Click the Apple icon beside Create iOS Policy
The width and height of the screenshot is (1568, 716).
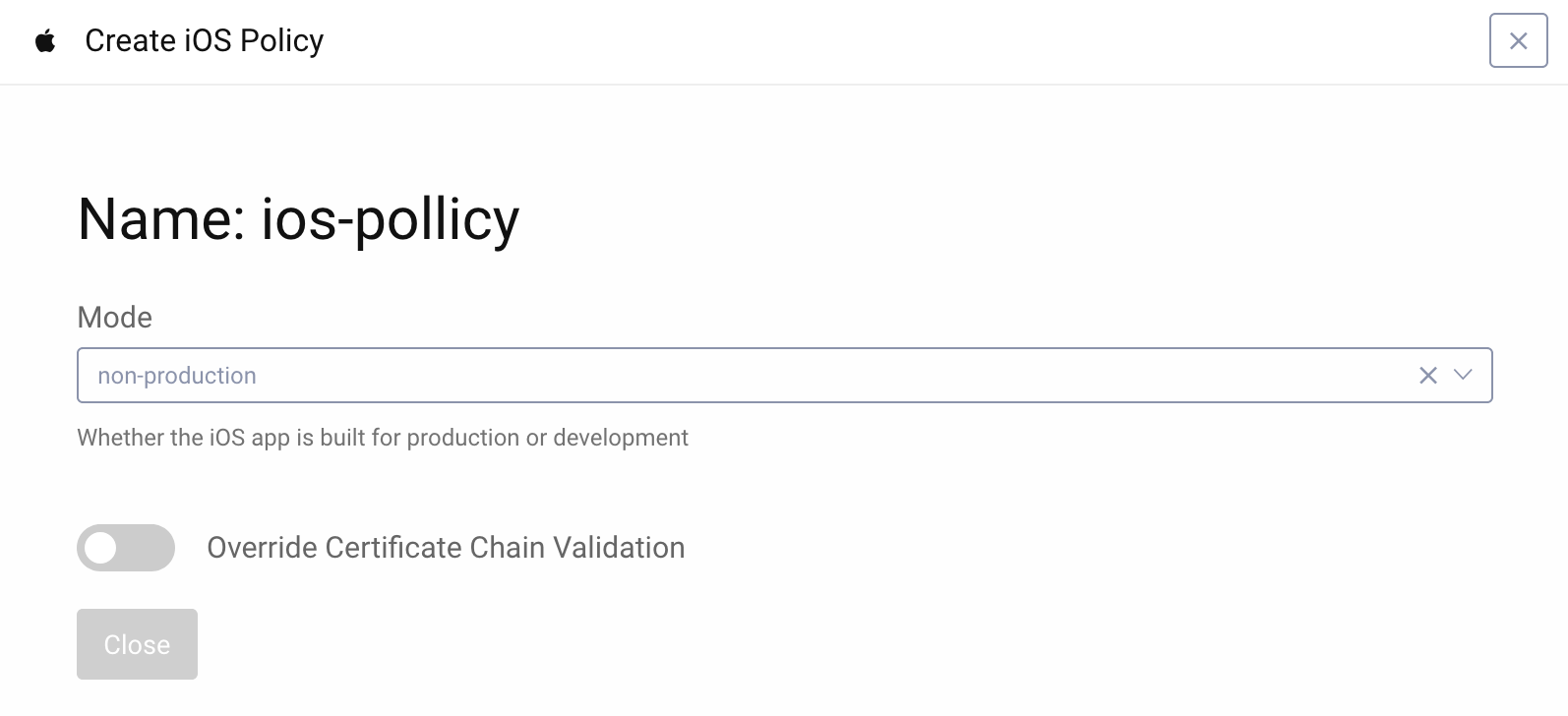coord(43,40)
